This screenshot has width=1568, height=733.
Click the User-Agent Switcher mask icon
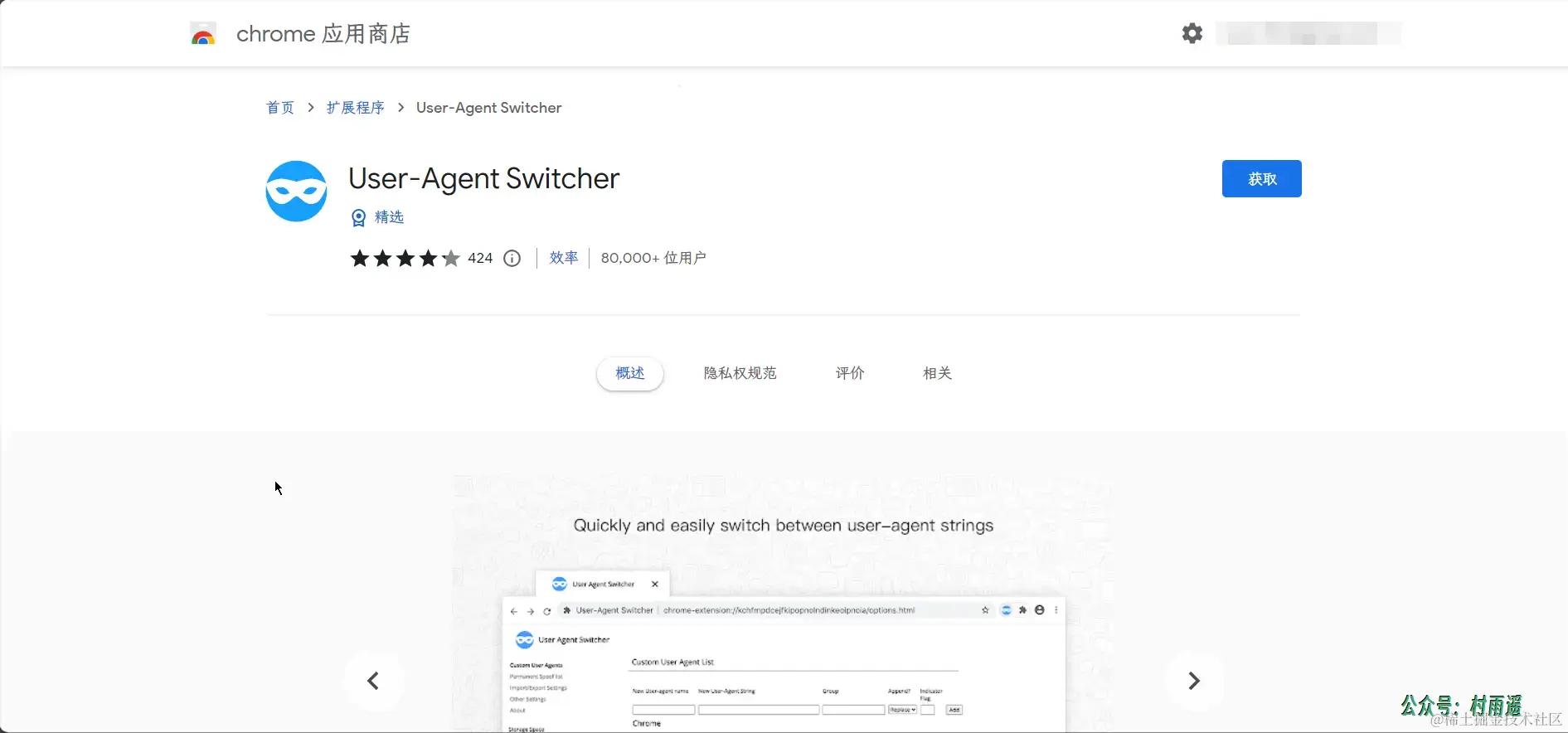point(296,191)
